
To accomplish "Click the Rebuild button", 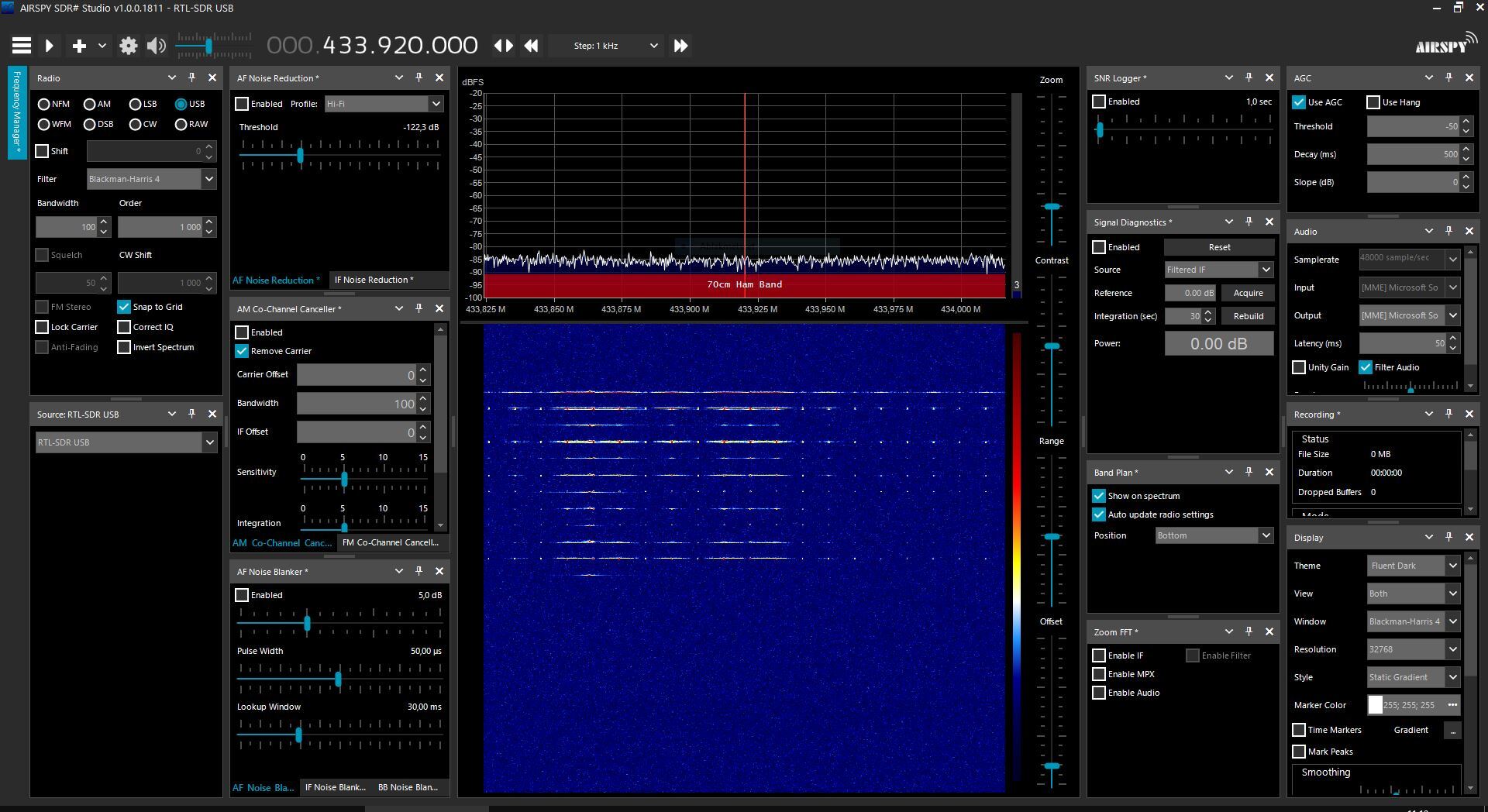I will click(1248, 316).
